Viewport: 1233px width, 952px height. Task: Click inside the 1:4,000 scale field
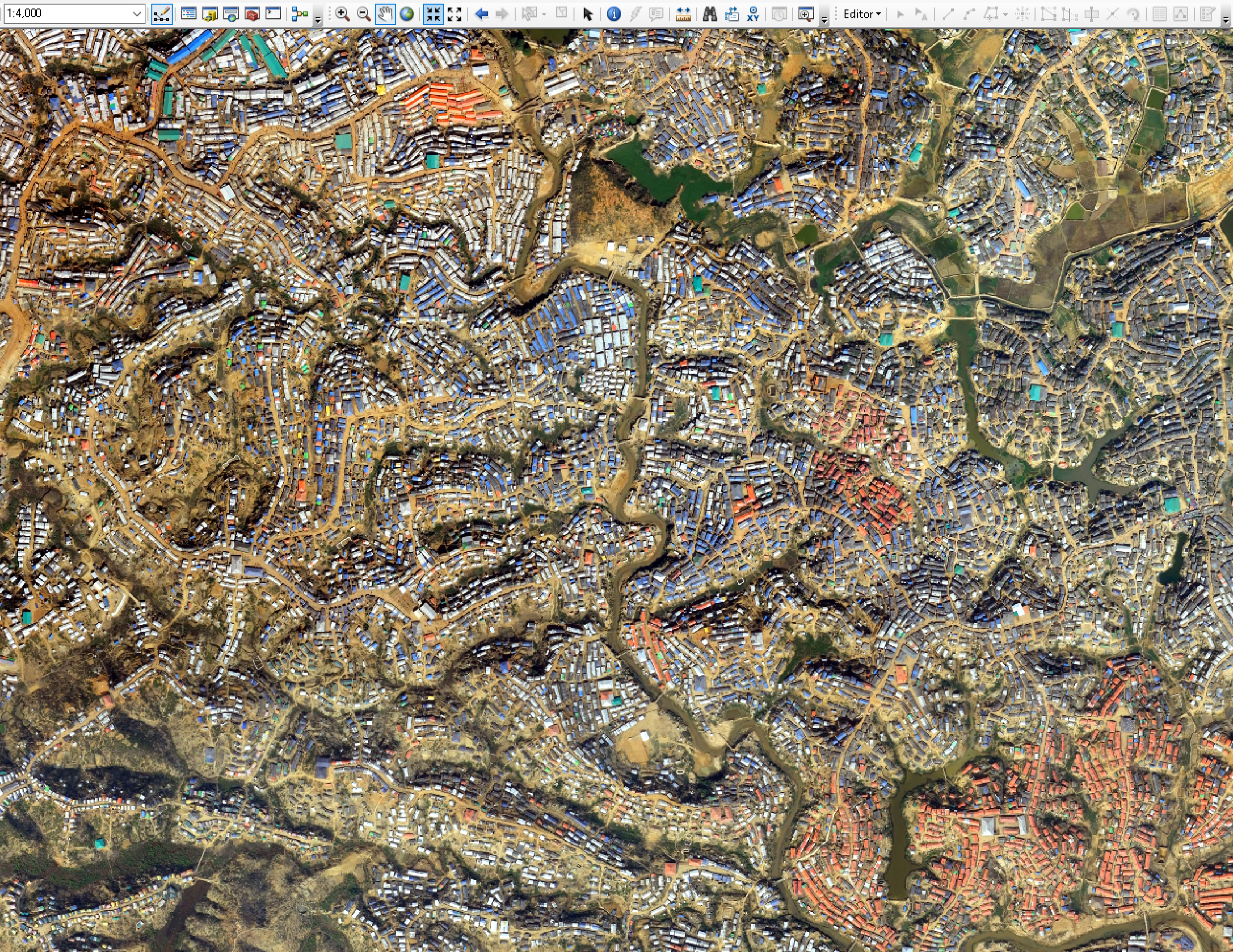pos(62,13)
